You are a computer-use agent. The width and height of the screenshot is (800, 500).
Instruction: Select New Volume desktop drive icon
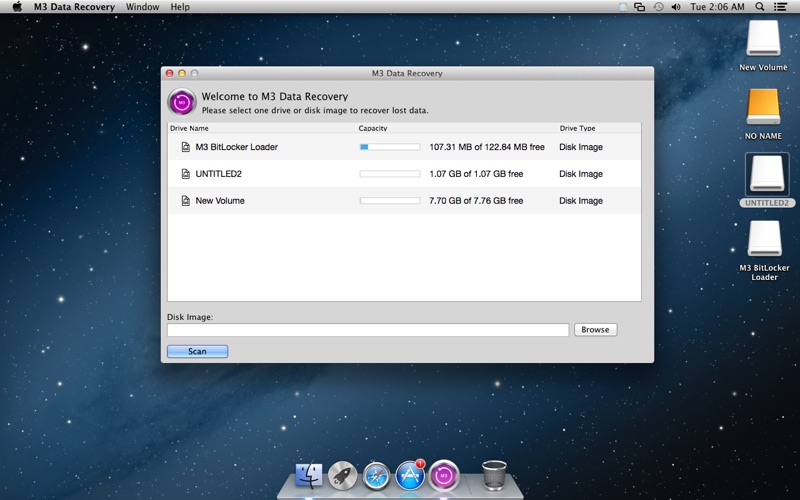pos(763,38)
